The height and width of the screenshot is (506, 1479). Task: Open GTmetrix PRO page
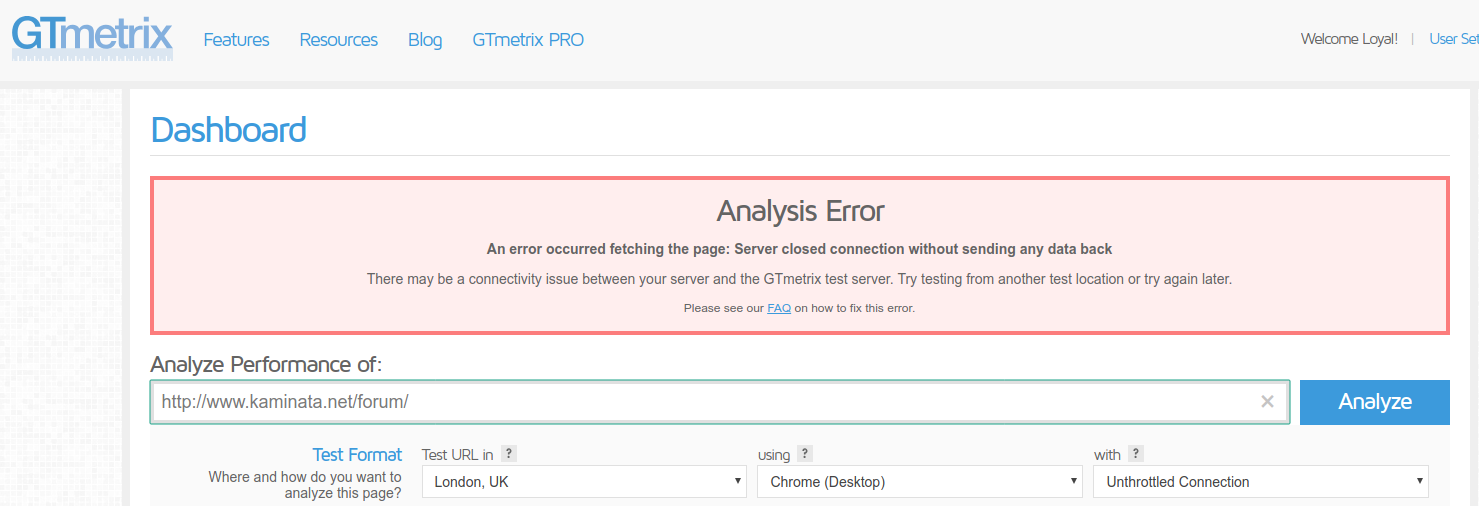[528, 40]
